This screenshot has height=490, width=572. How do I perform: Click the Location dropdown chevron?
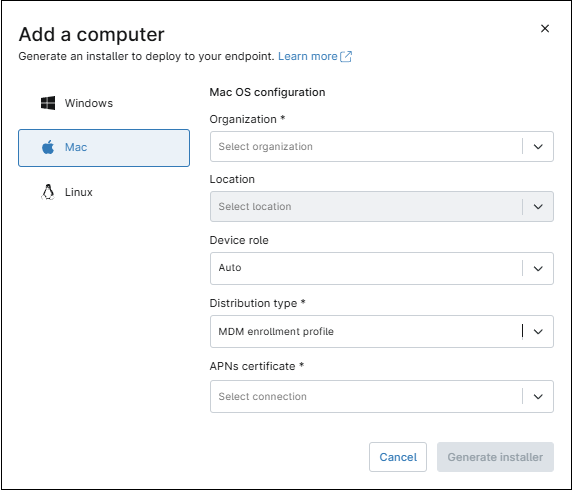538,207
